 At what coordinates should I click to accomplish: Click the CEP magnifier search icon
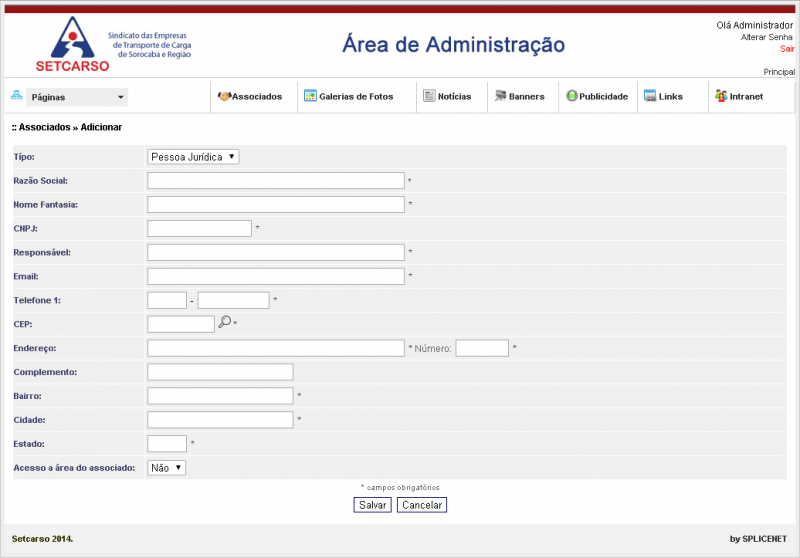click(x=225, y=322)
